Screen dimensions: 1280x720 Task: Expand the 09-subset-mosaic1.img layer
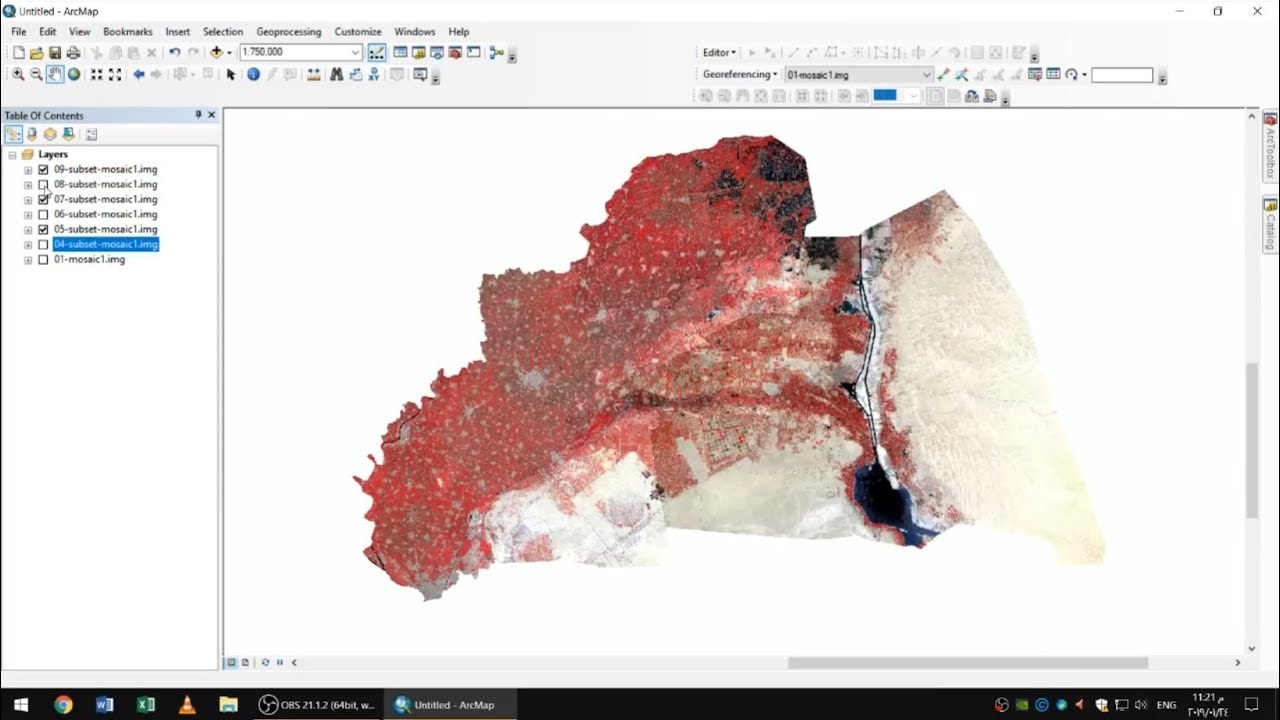[28, 170]
